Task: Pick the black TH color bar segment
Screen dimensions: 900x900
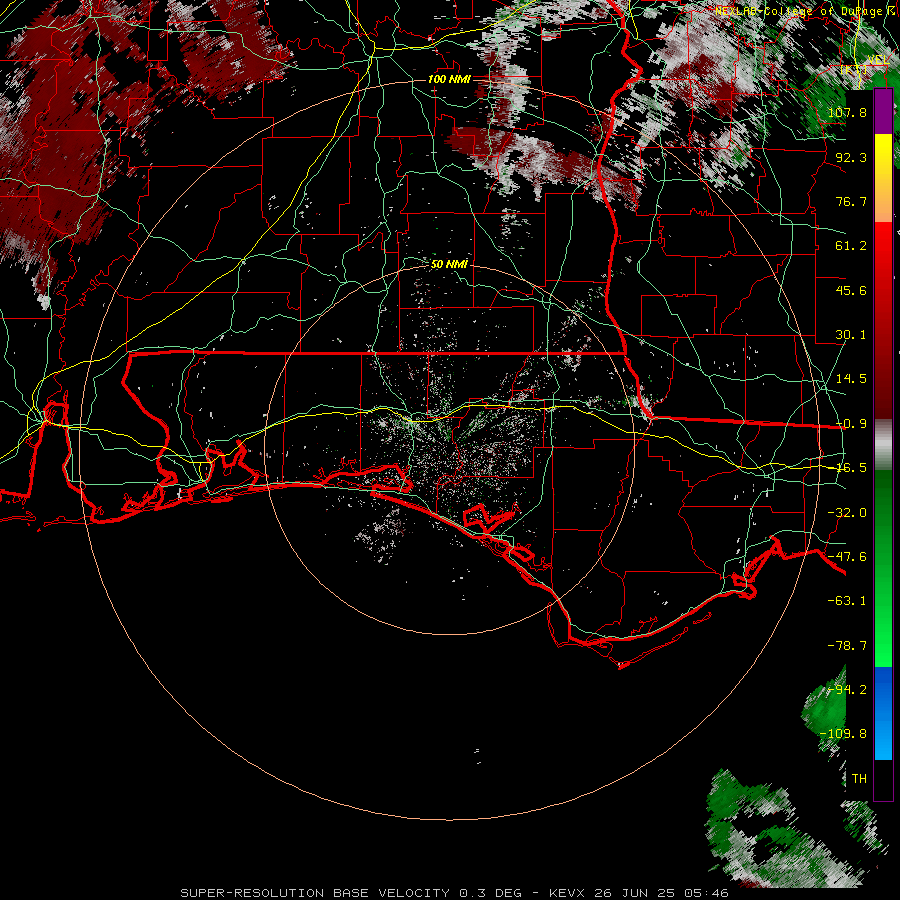Action: pos(883,779)
